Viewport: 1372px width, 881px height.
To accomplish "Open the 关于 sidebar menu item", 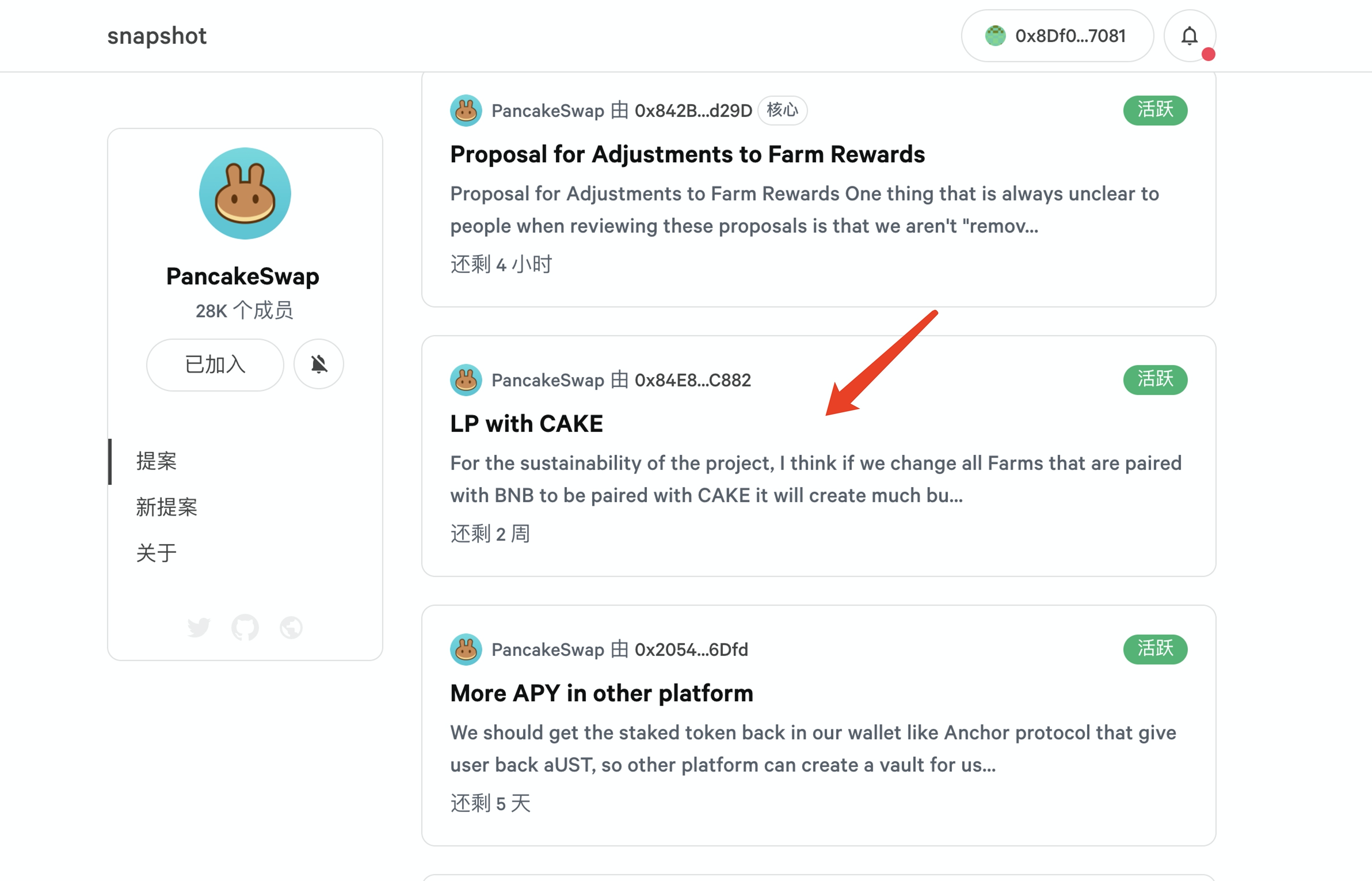I will pyautogui.click(x=157, y=553).
